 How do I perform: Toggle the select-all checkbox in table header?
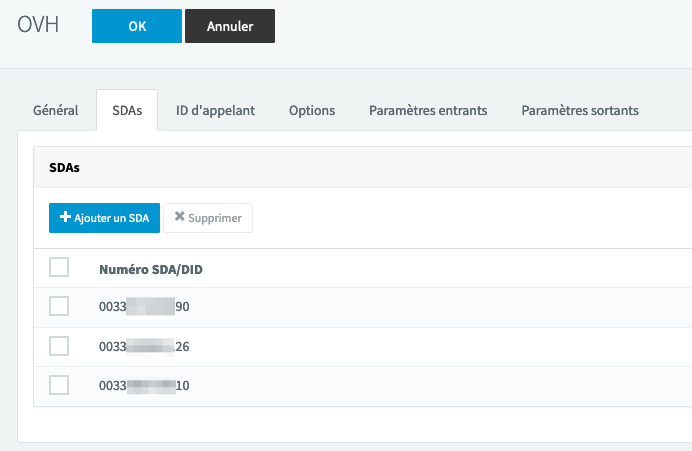coord(59,268)
